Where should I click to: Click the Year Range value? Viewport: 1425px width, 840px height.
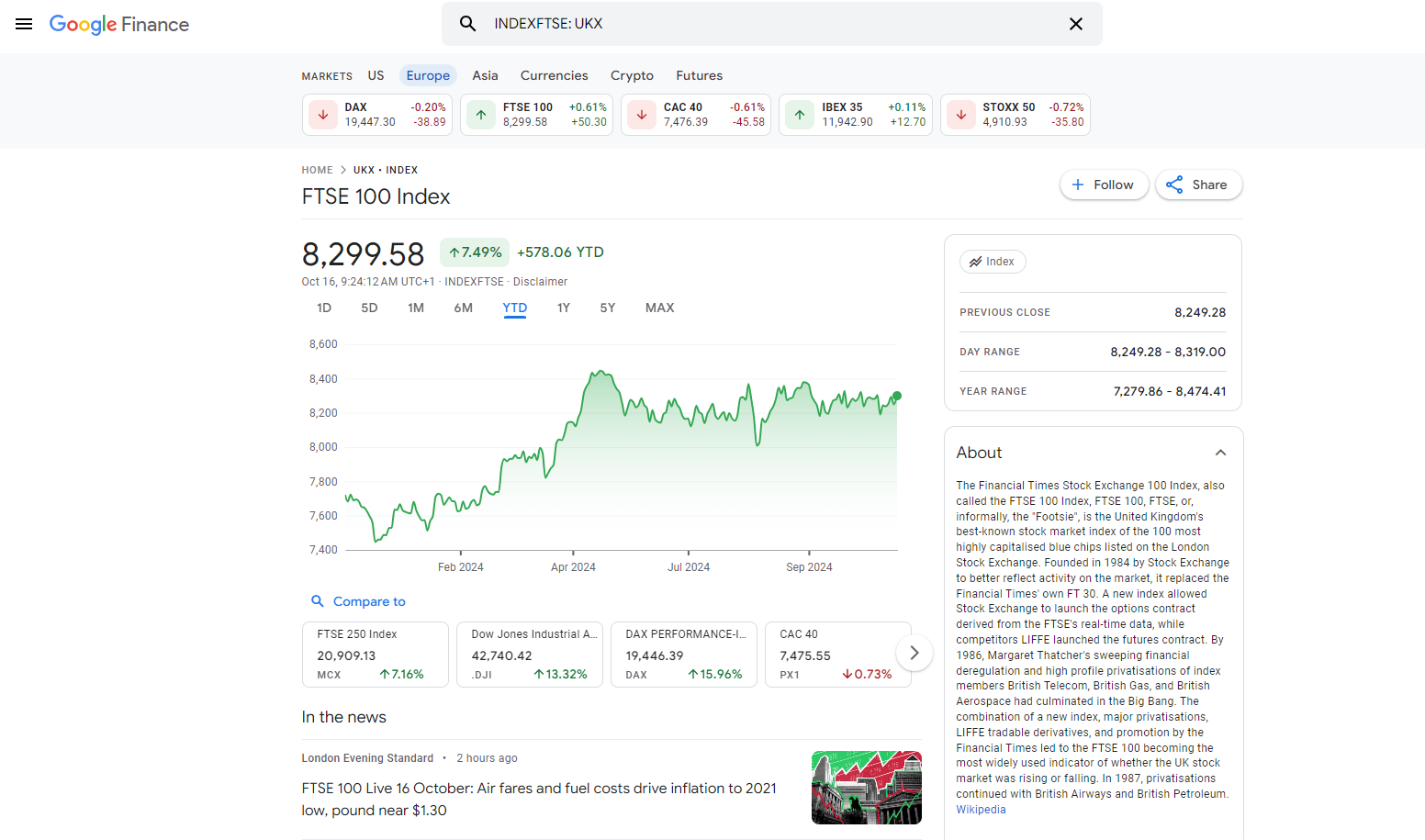tap(1170, 391)
